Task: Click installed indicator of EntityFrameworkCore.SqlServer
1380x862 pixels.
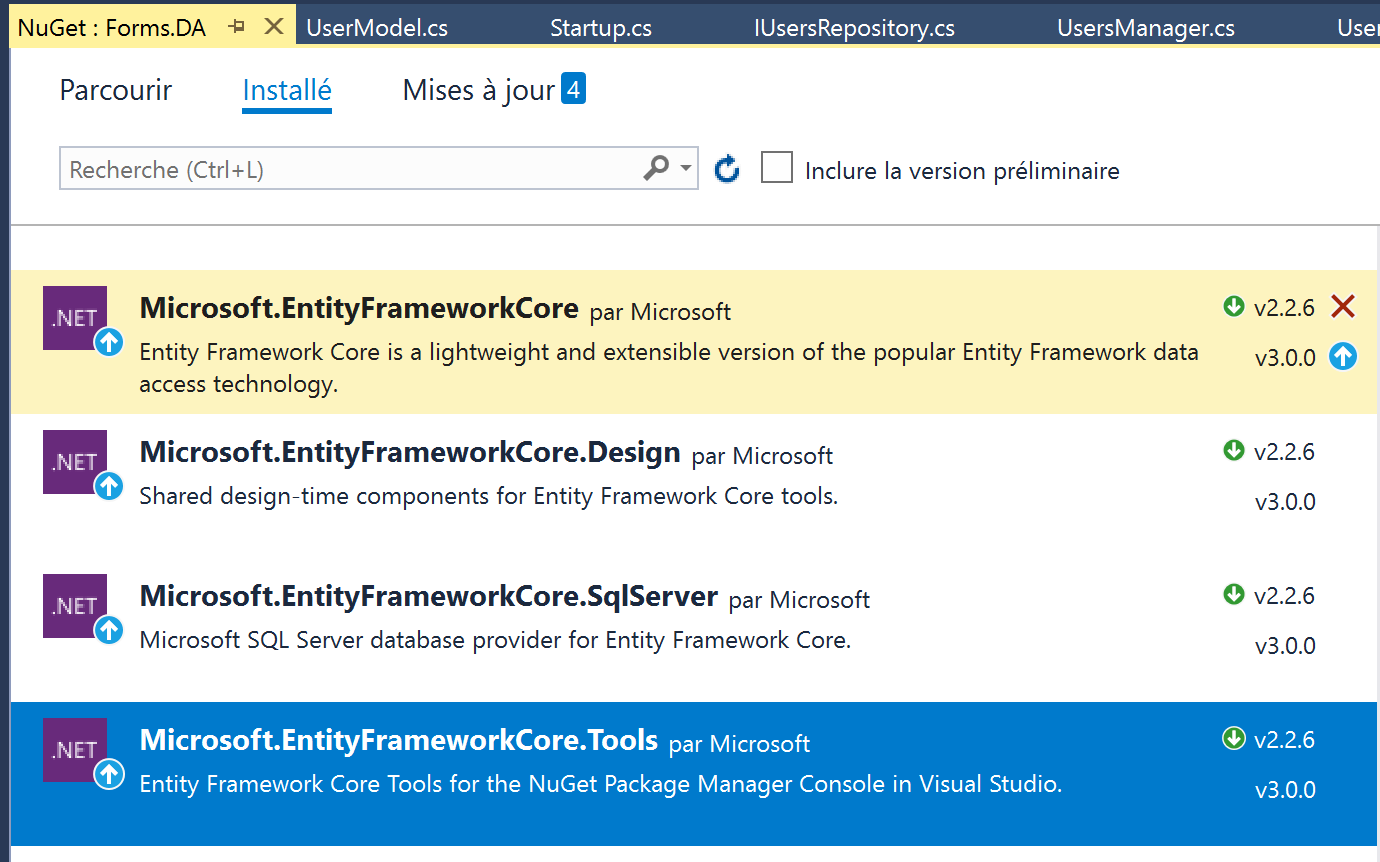Action: pos(1234,594)
